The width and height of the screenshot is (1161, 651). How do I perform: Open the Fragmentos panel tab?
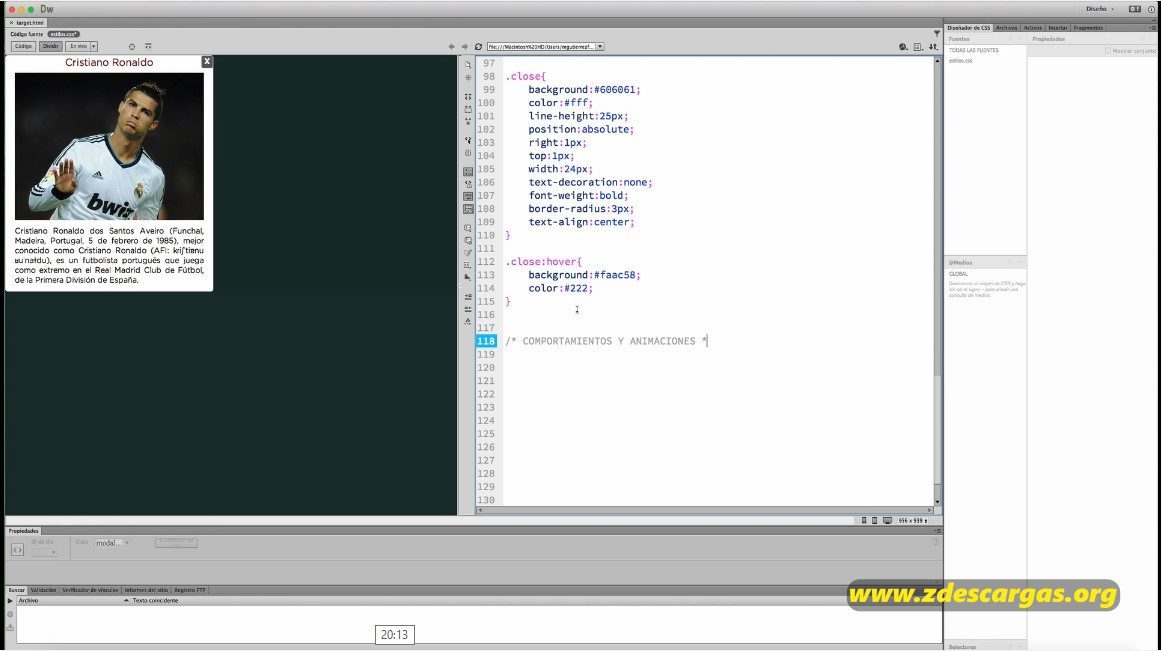click(x=1088, y=27)
